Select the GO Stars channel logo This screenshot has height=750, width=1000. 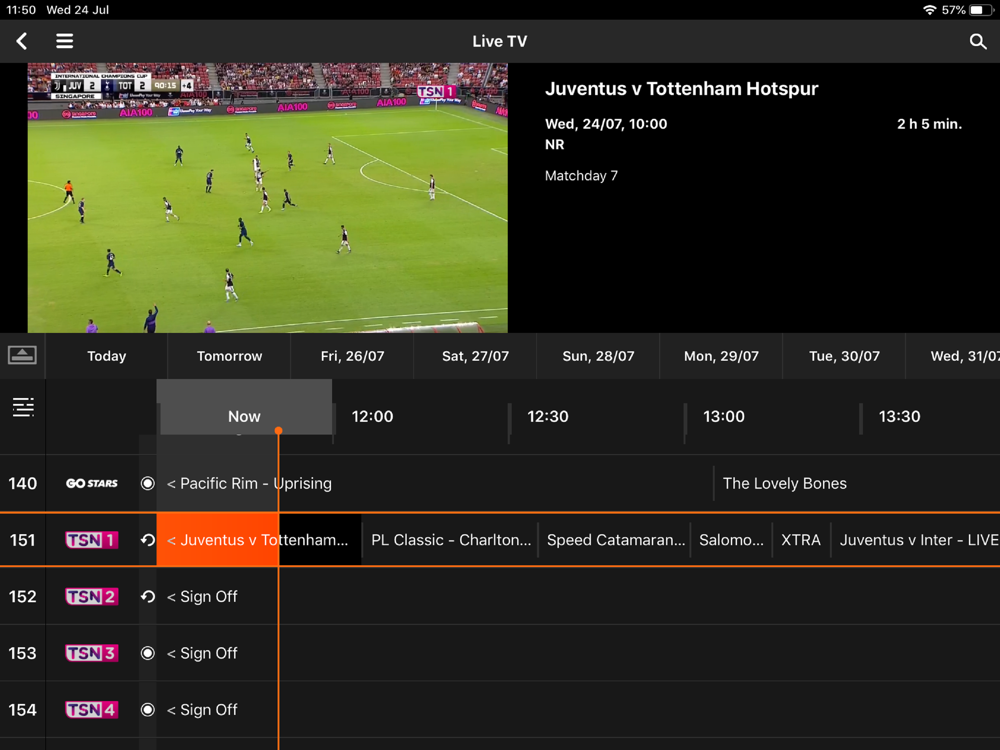pos(92,483)
